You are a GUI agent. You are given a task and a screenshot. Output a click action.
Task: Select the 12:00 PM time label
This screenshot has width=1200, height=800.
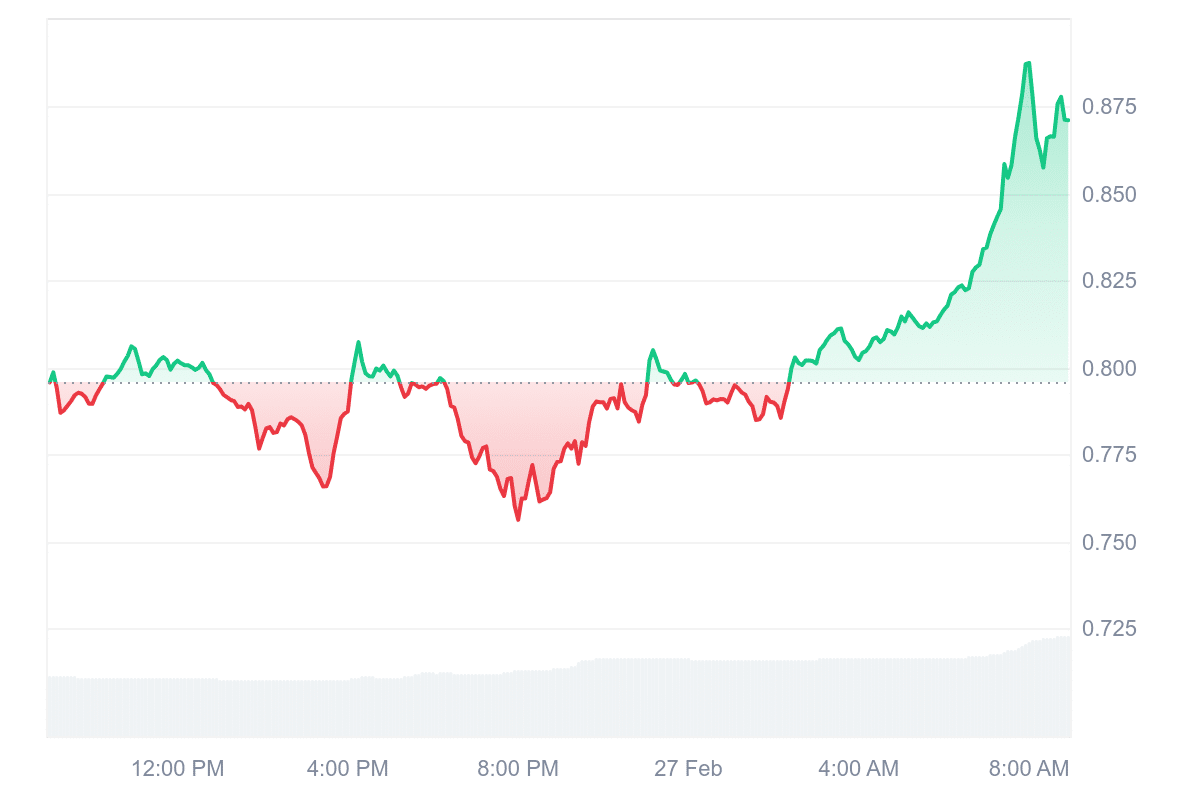tap(178, 769)
